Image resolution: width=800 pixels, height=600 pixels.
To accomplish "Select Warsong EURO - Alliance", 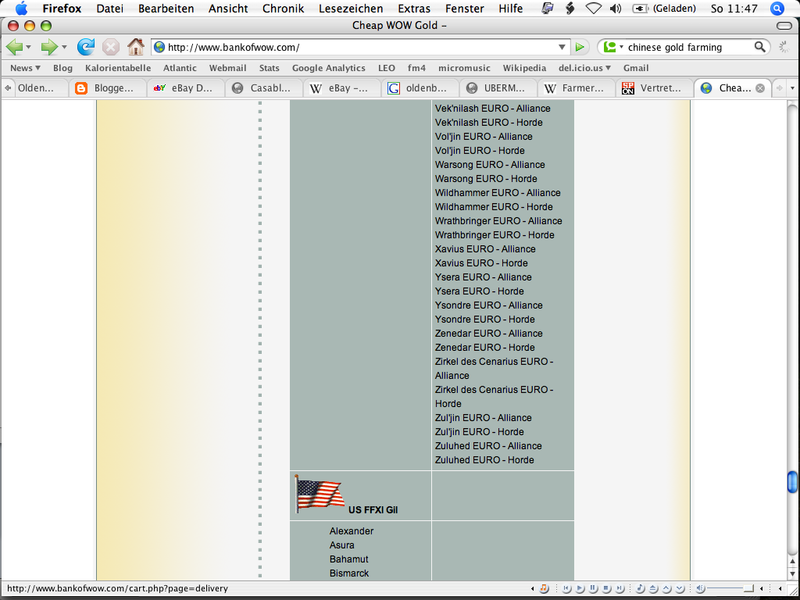I will coord(490,165).
